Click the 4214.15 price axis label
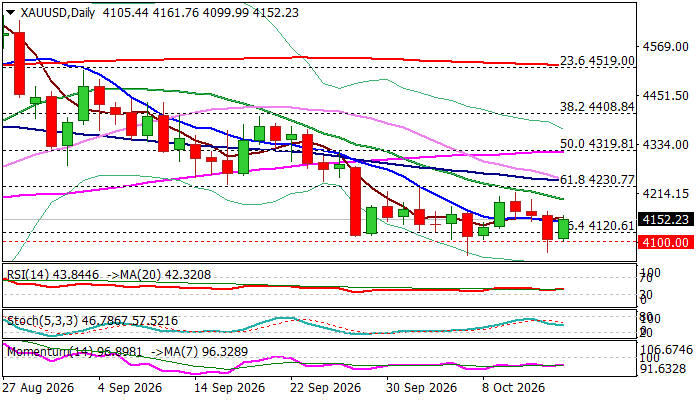 (665, 194)
